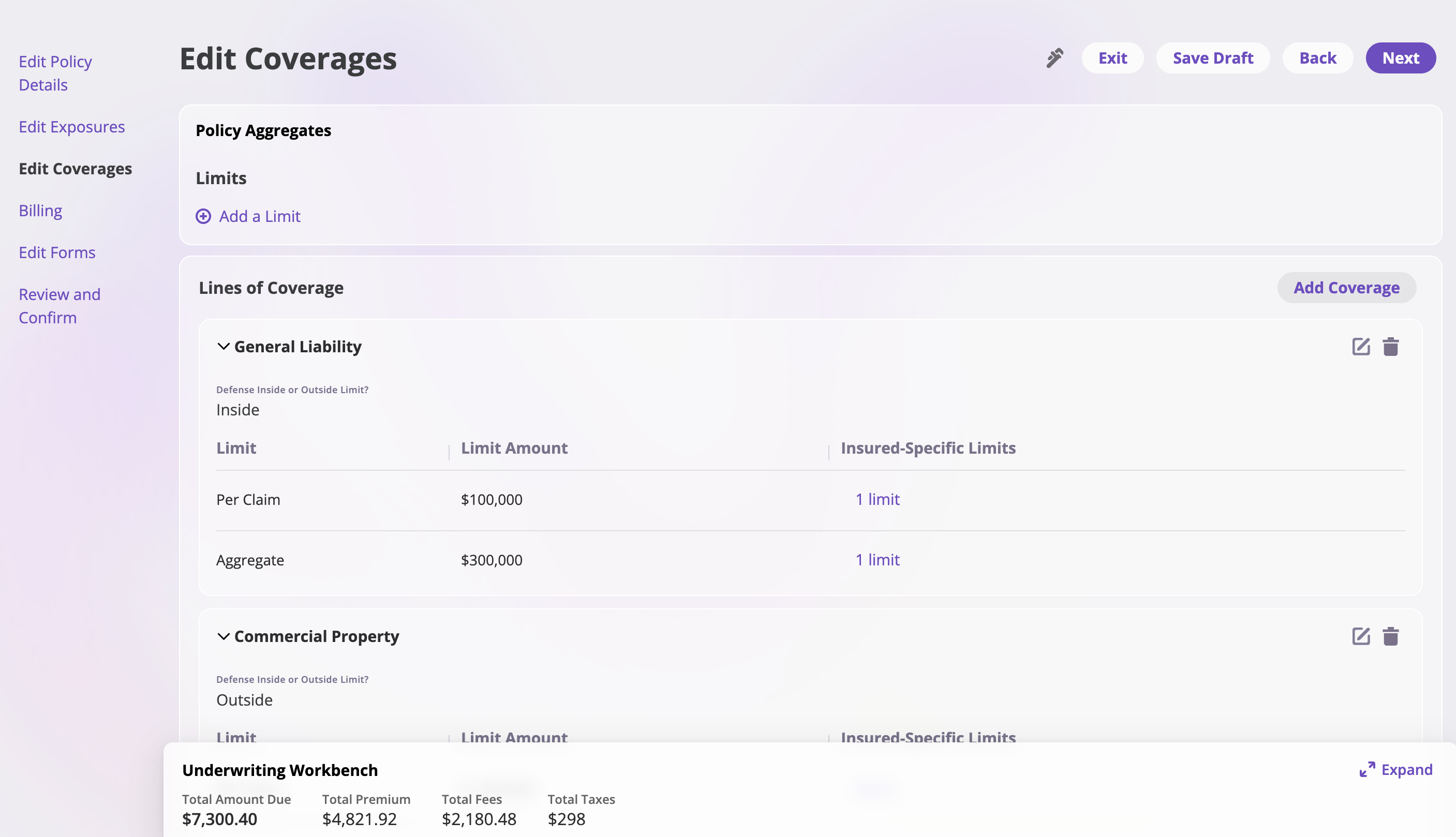Open Aggregate insured-specific 1 limit link
The image size is (1456, 837).
(x=877, y=559)
